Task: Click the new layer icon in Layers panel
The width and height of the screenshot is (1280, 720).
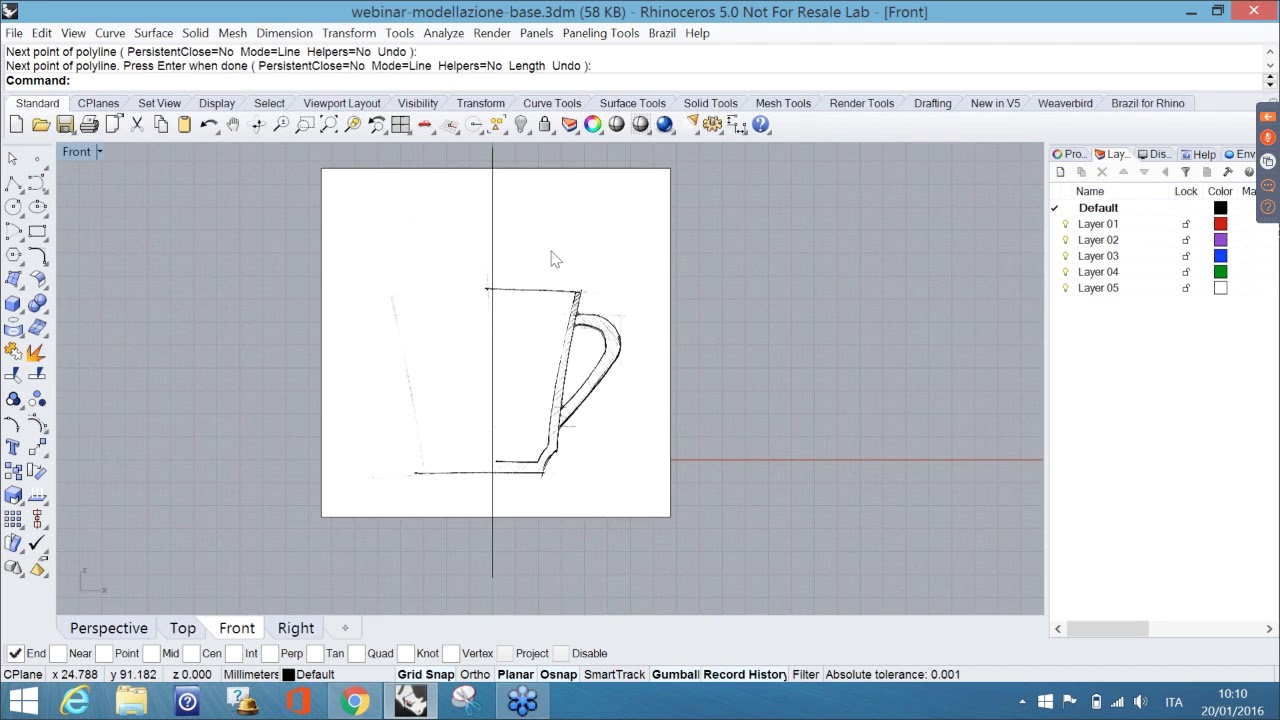Action: coord(1060,172)
